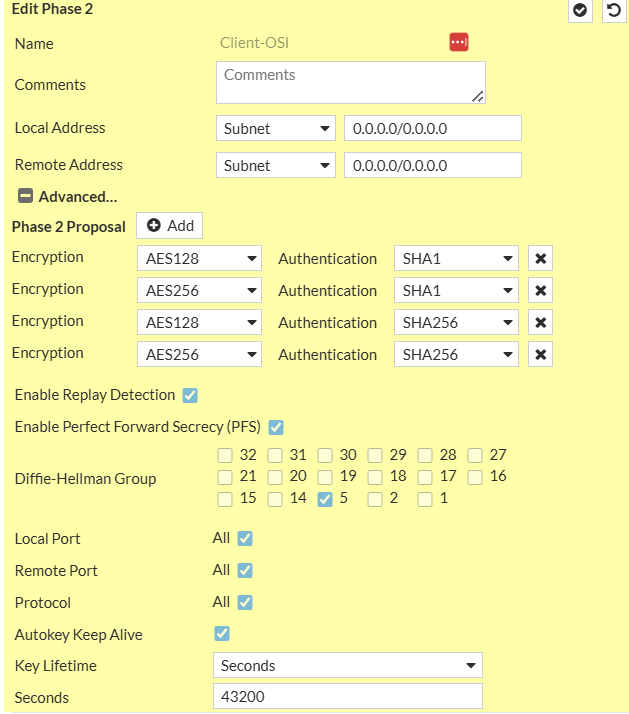Uncheck Protocol All checkbox
This screenshot has width=629, height=714.
[x=245, y=602]
